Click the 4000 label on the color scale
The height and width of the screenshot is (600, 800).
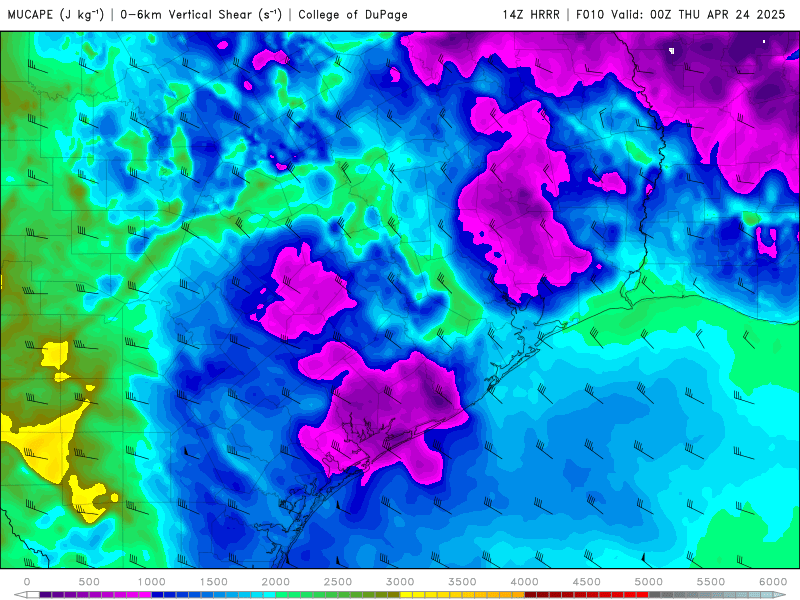pyautogui.click(x=525, y=582)
